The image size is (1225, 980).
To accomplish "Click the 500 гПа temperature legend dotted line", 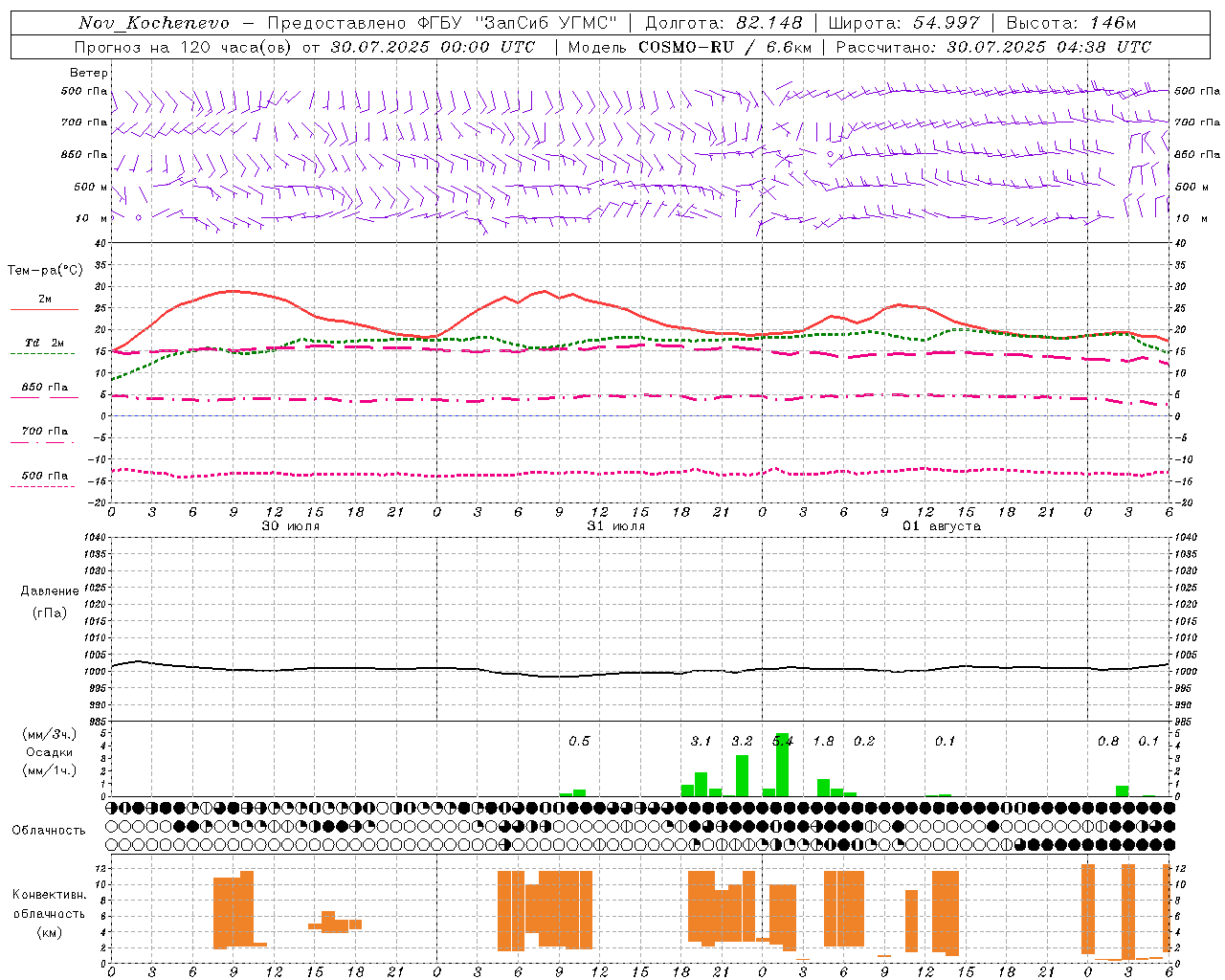I will point(42,487).
